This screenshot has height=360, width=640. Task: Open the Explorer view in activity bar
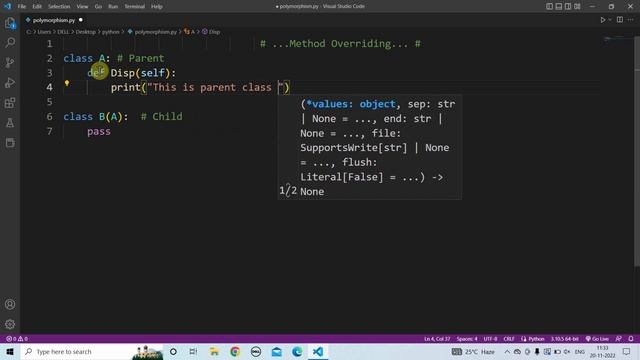(x=10, y=23)
